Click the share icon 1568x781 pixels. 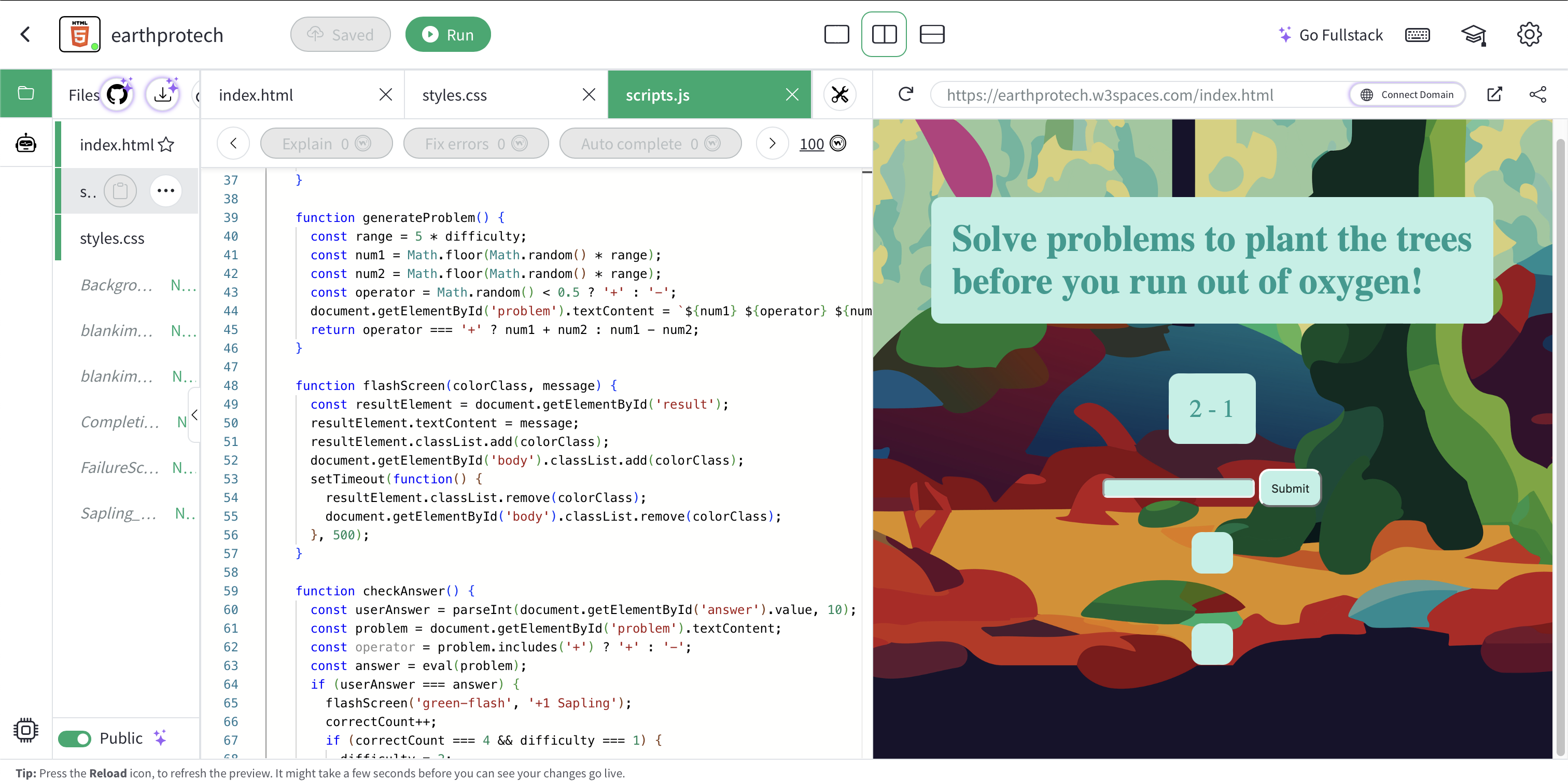coord(1537,94)
